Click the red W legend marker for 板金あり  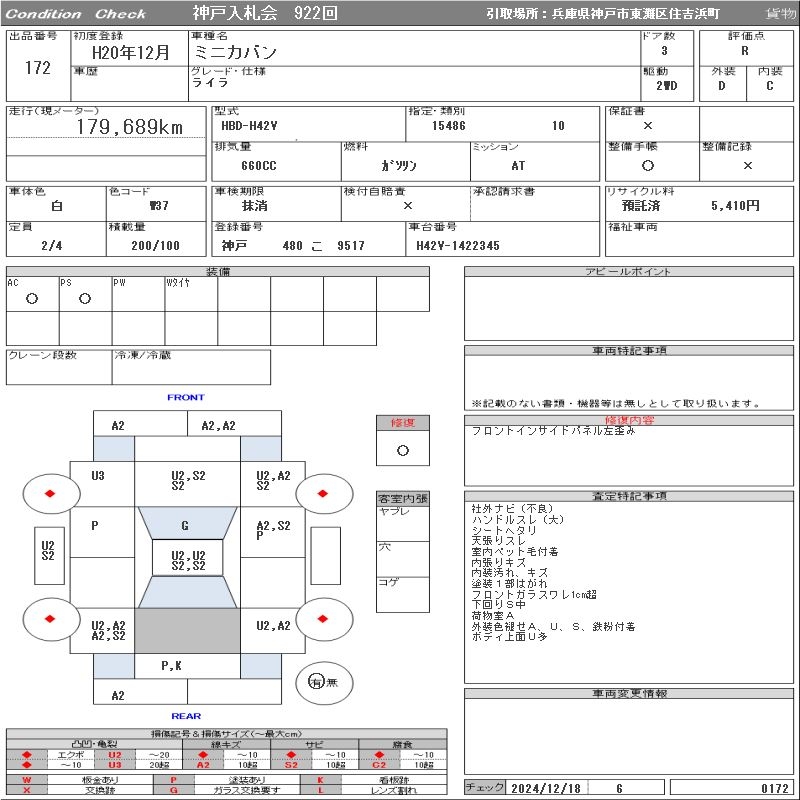(x=27, y=779)
